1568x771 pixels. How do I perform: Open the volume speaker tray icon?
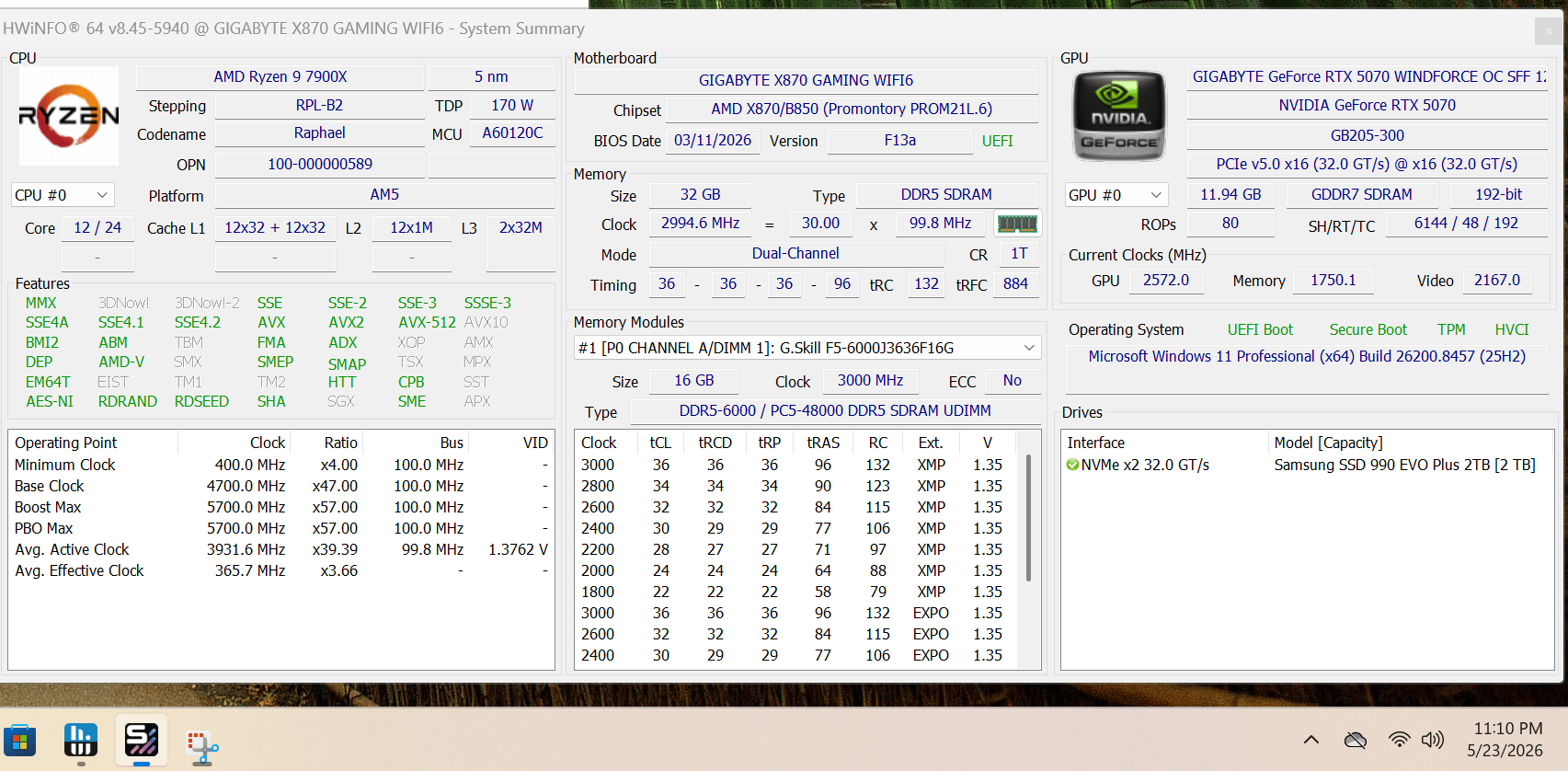coord(1433,740)
